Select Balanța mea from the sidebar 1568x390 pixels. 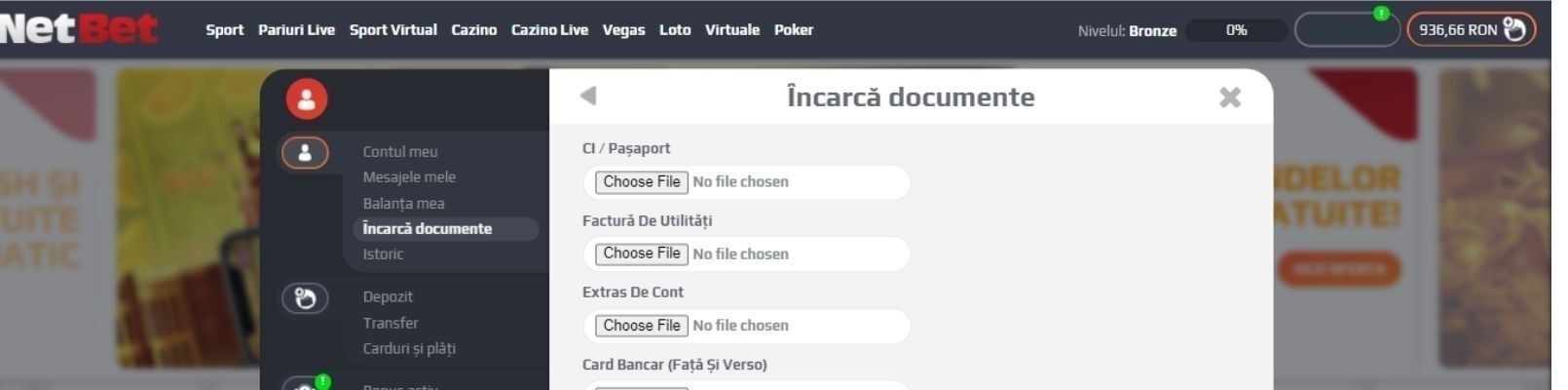[x=403, y=204]
